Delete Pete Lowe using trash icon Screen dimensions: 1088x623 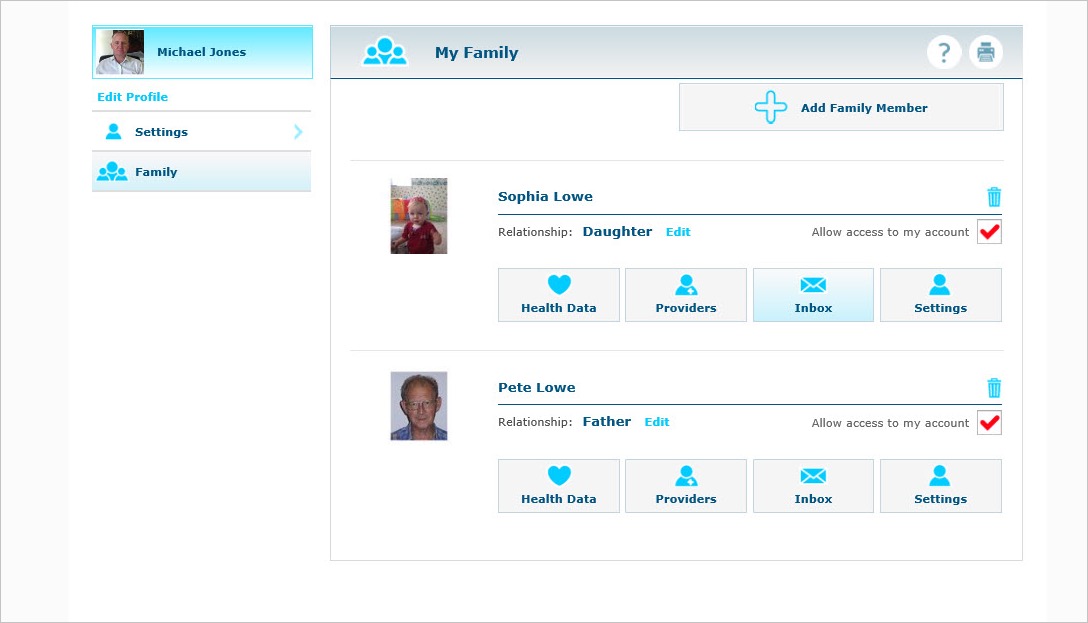pyautogui.click(x=994, y=388)
